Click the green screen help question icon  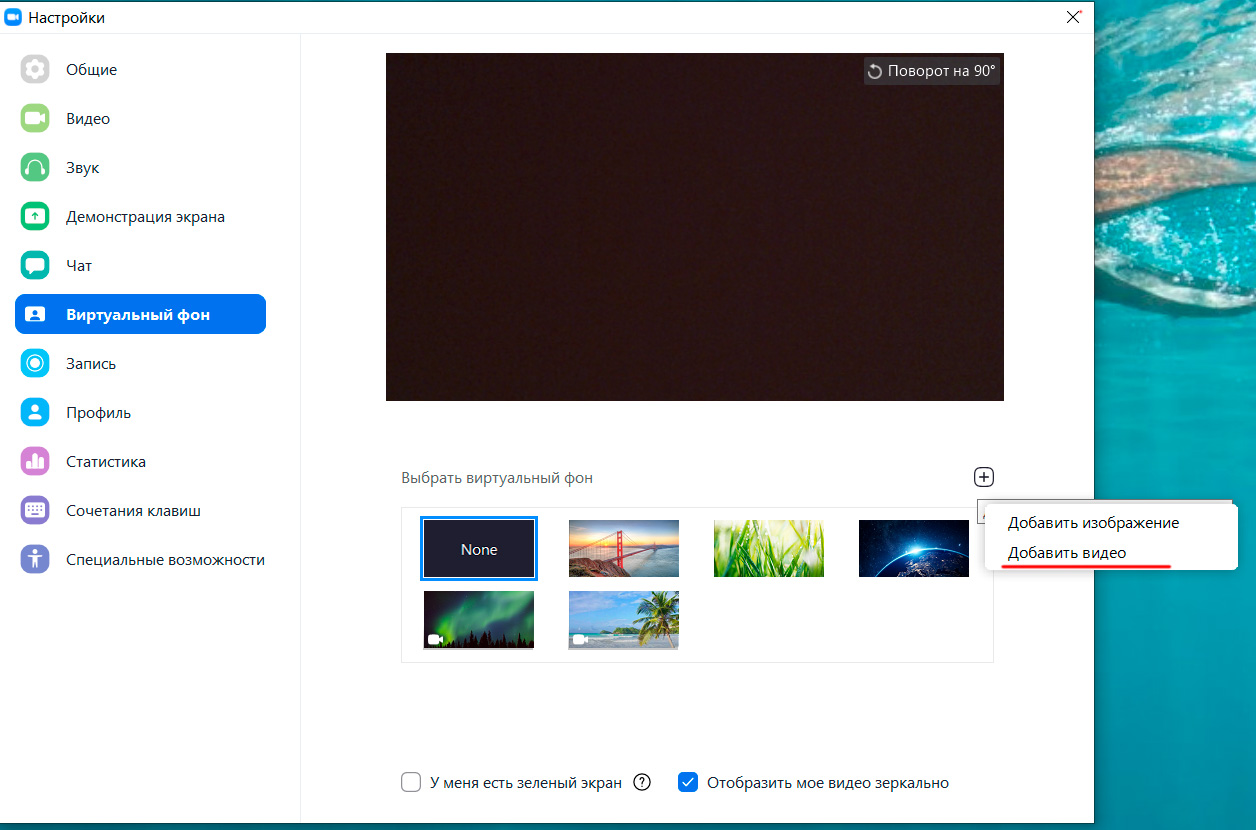(x=642, y=783)
